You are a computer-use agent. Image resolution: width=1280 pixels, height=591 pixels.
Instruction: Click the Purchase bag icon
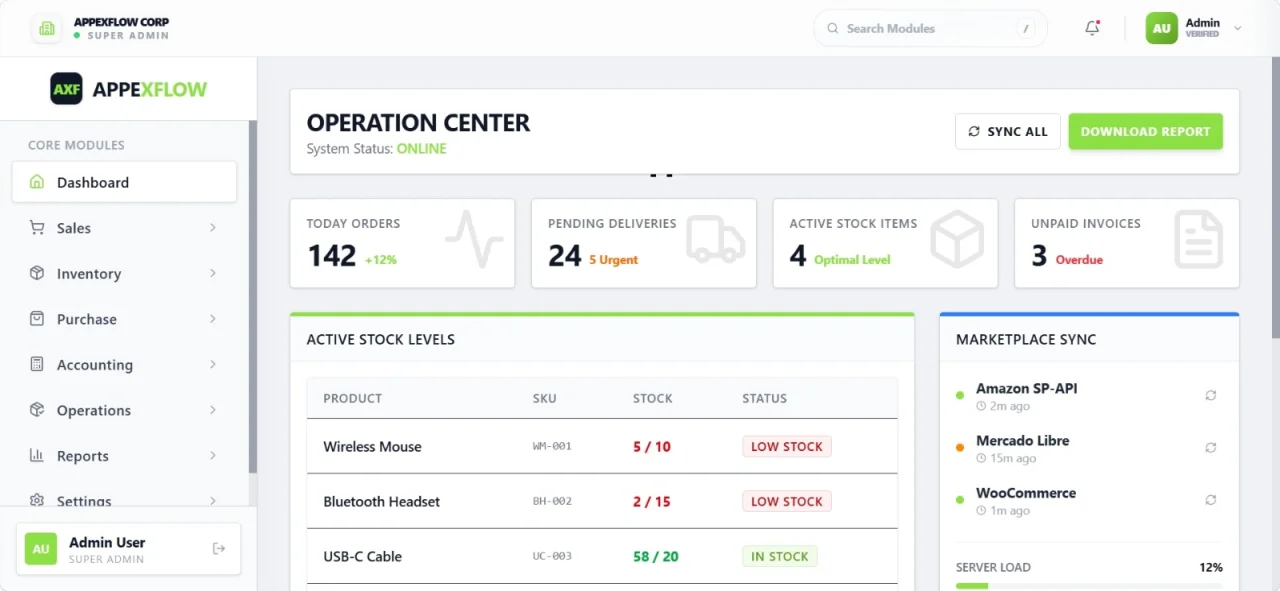click(x=37, y=319)
